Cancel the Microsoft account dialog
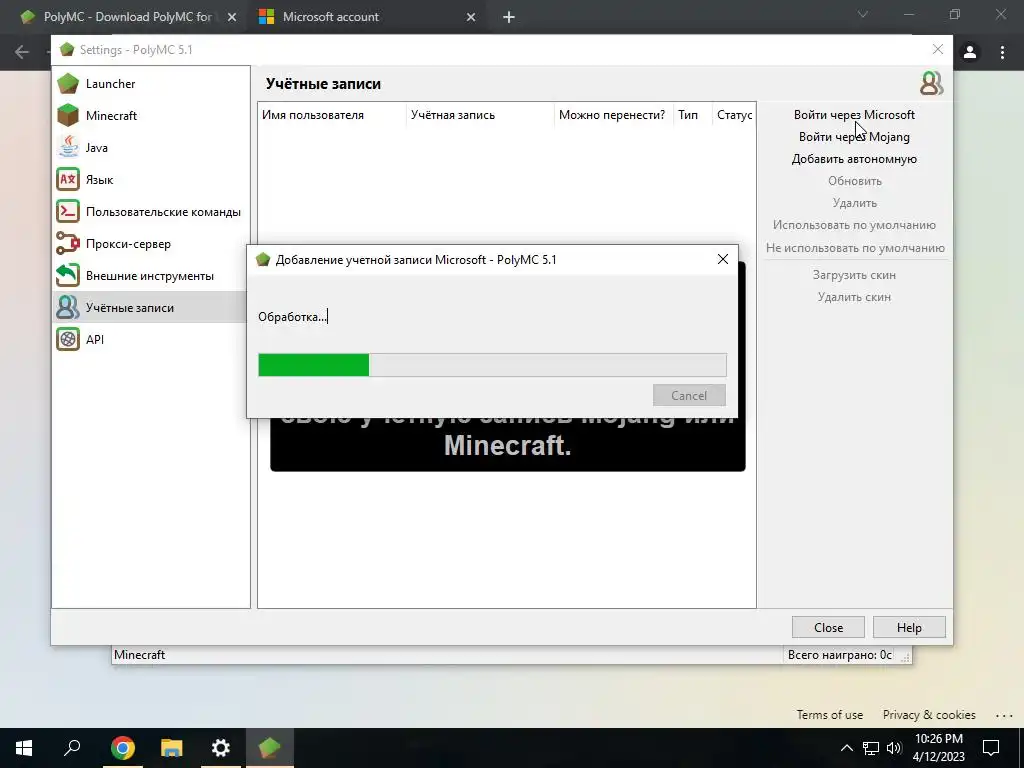Screen dimensions: 1024x768 689,395
